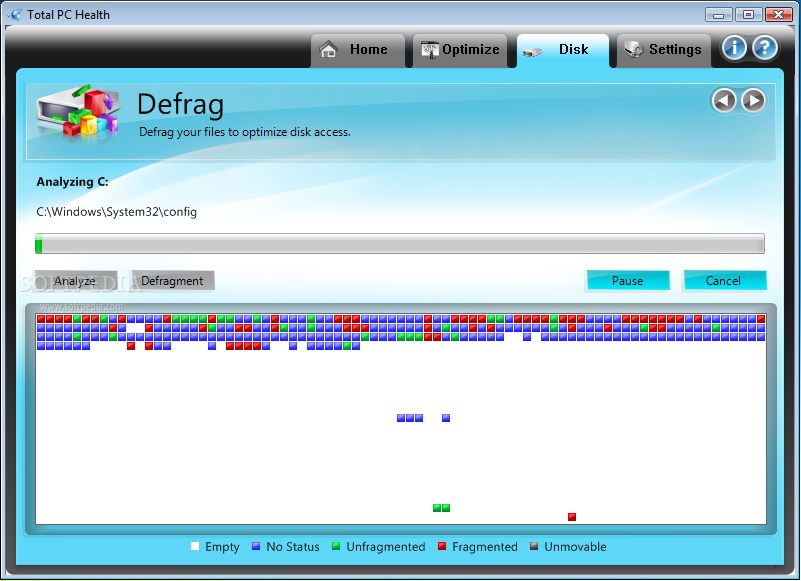Click the Defrag heading

click(180, 105)
